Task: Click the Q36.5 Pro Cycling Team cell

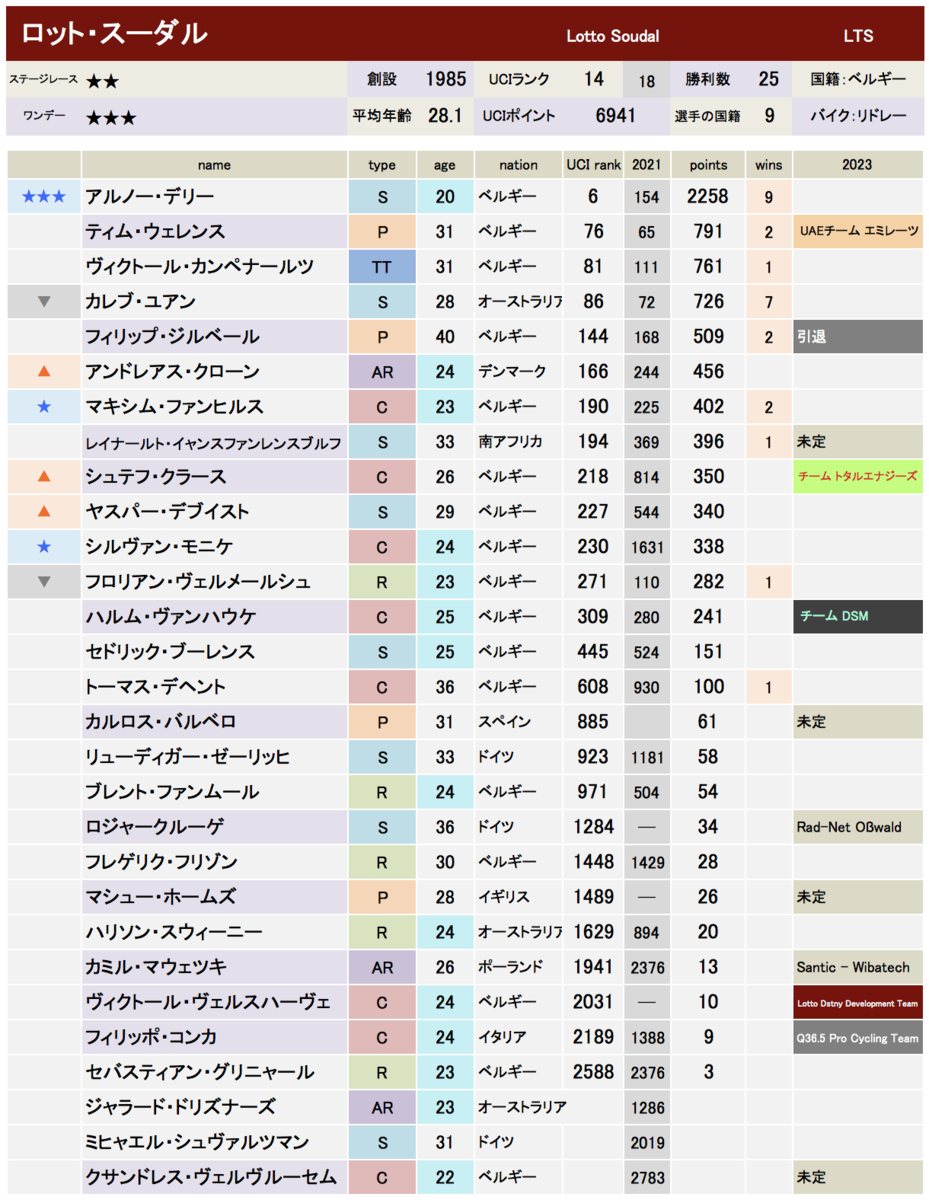Action: 857,1037
